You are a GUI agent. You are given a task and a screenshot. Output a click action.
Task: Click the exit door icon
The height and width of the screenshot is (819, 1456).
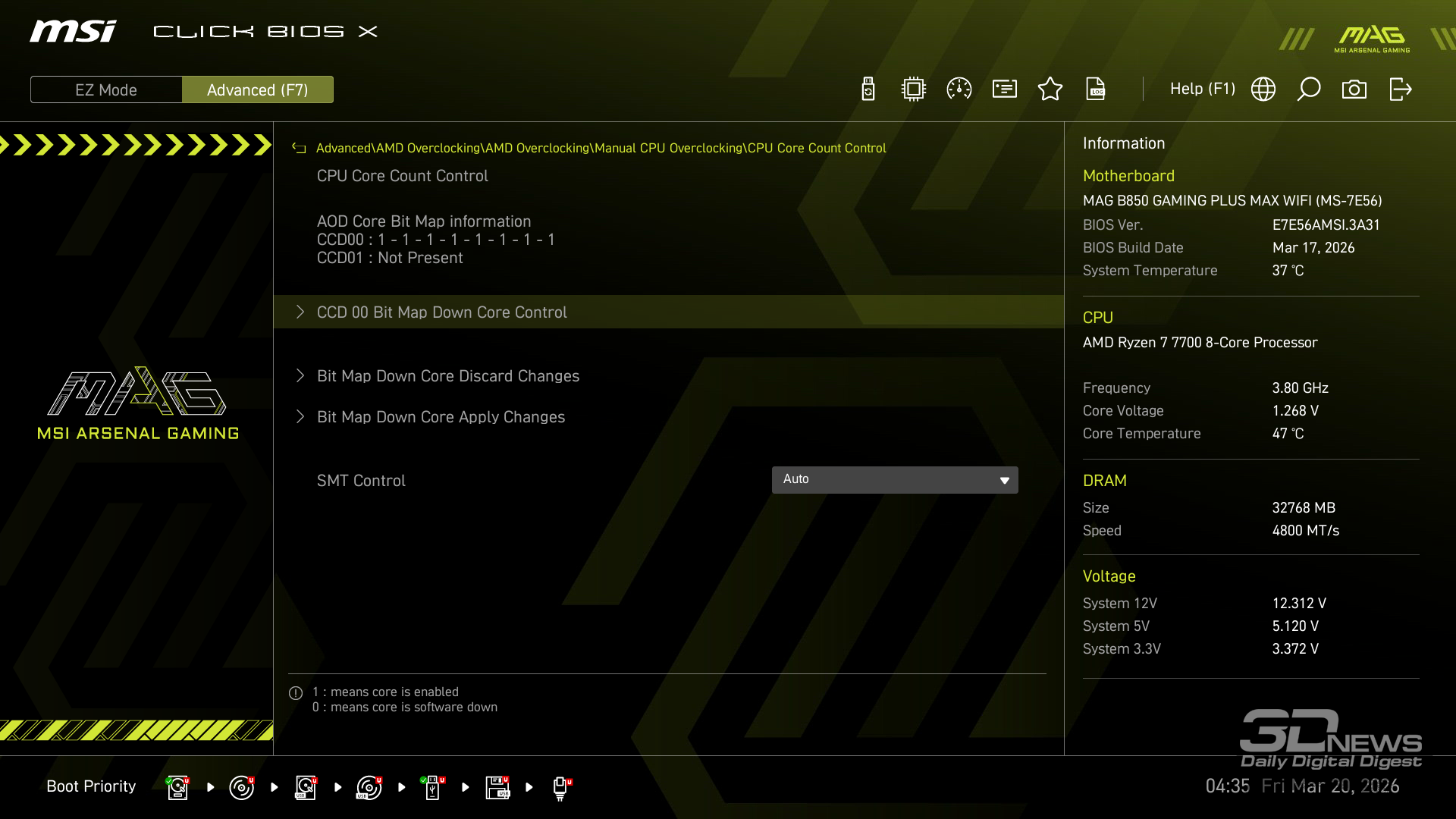click(x=1400, y=89)
